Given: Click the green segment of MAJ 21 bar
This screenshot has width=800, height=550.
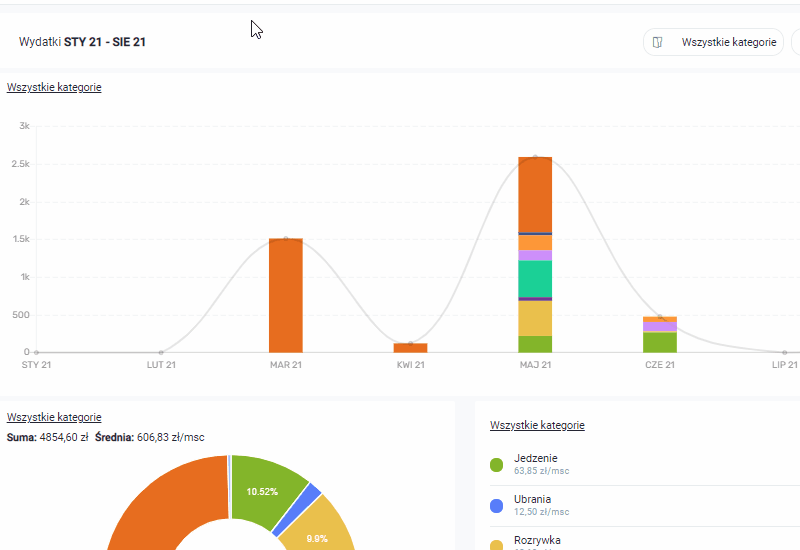Looking at the screenshot, I should click(x=535, y=344).
